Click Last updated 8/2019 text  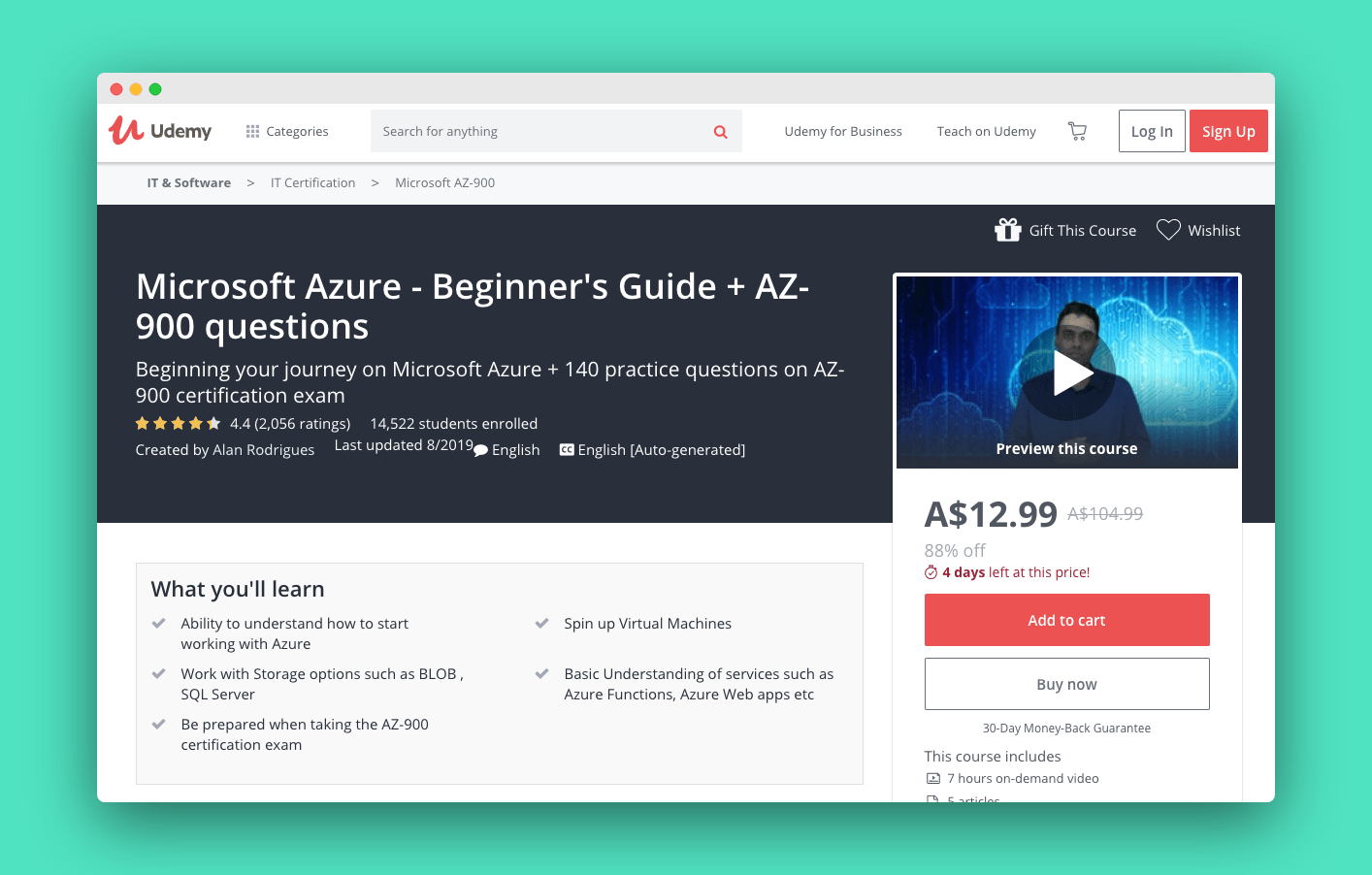[x=404, y=445]
